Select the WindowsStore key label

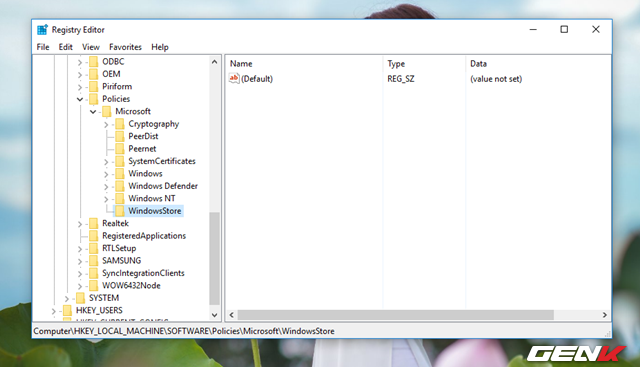coord(155,211)
